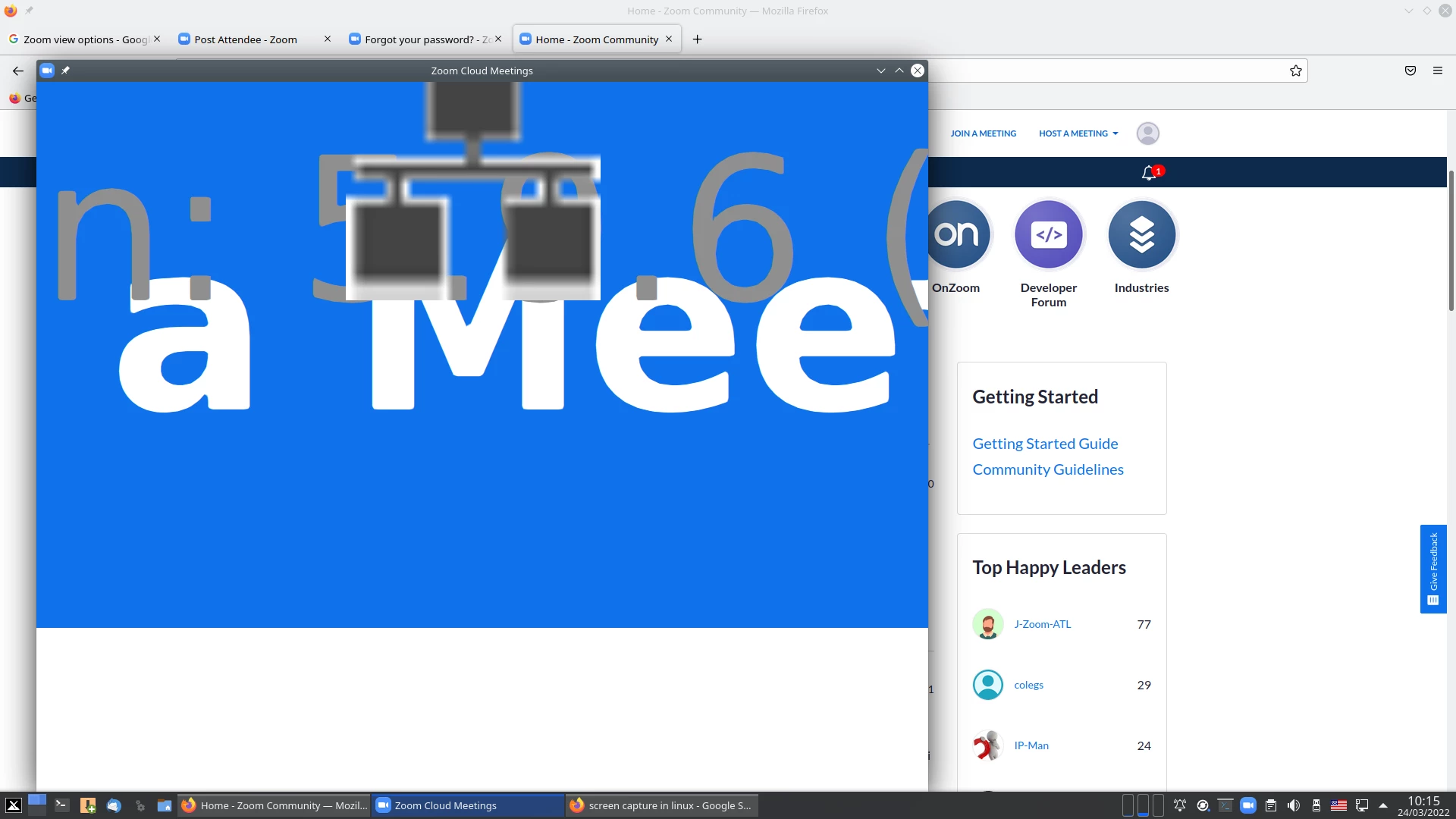
Task: Click the Give Feedback side button
Action: coord(1432,569)
